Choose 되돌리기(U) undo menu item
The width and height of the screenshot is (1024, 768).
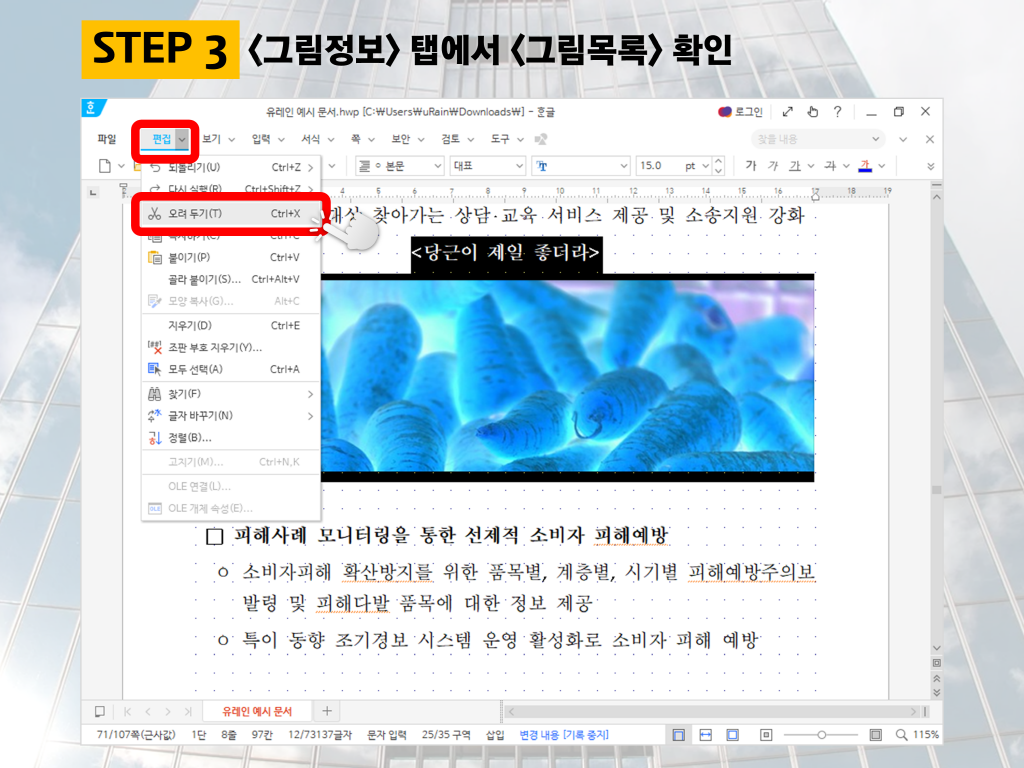(231, 167)
